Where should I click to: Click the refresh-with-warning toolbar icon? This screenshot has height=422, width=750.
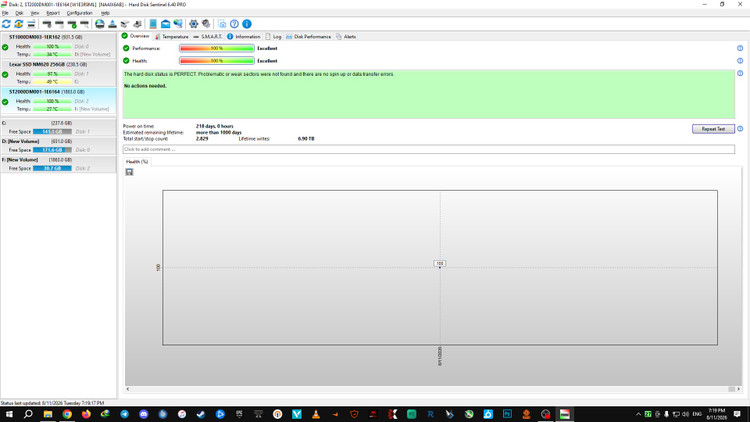pos(19,24)
